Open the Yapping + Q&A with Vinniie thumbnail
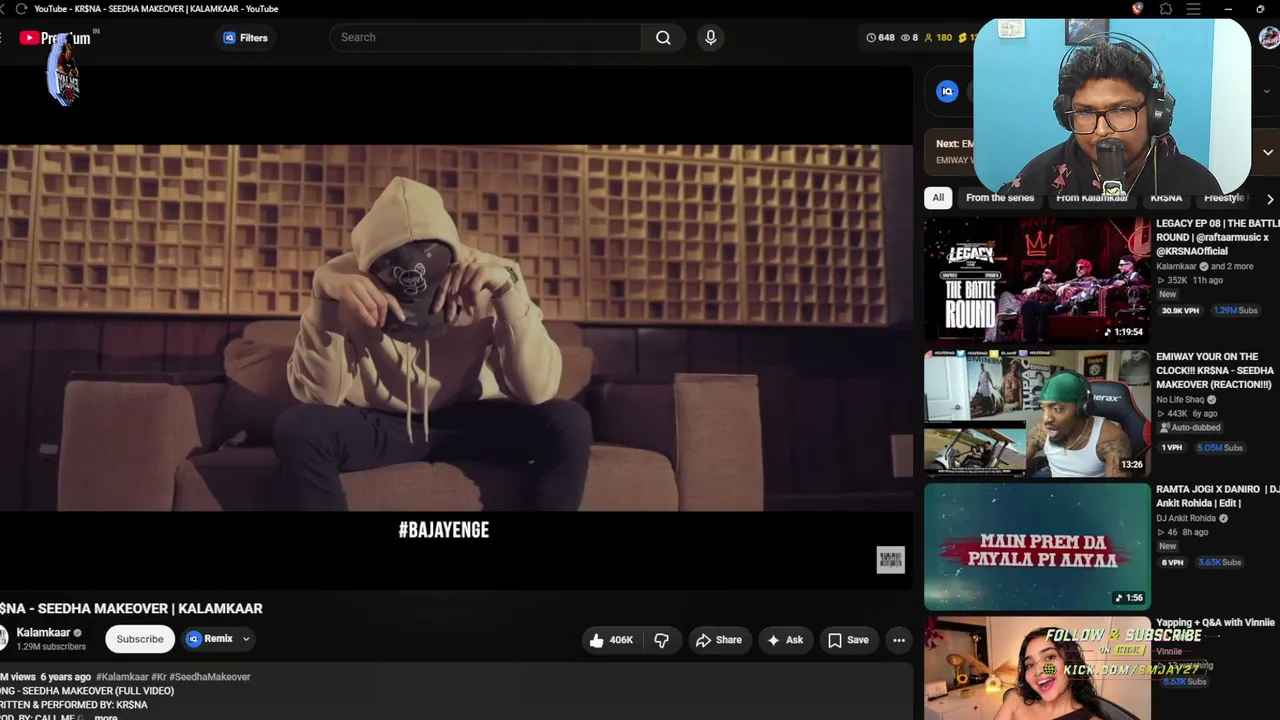1280x720 pixels. pyautogui.click(x=1037, y=668)
